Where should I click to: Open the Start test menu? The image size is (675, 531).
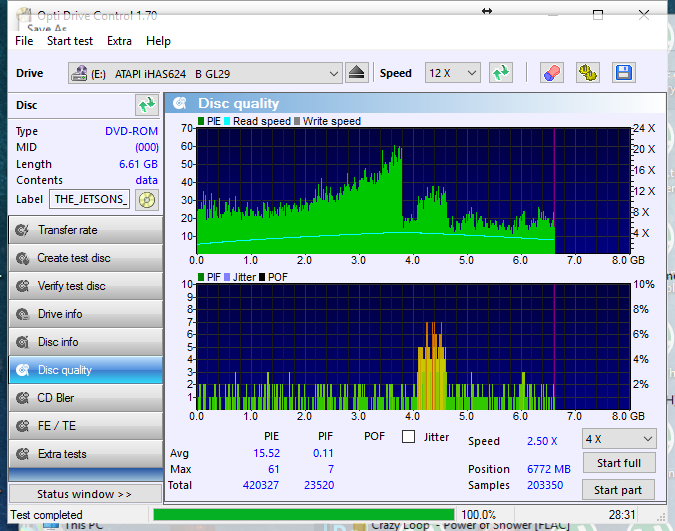69,41
